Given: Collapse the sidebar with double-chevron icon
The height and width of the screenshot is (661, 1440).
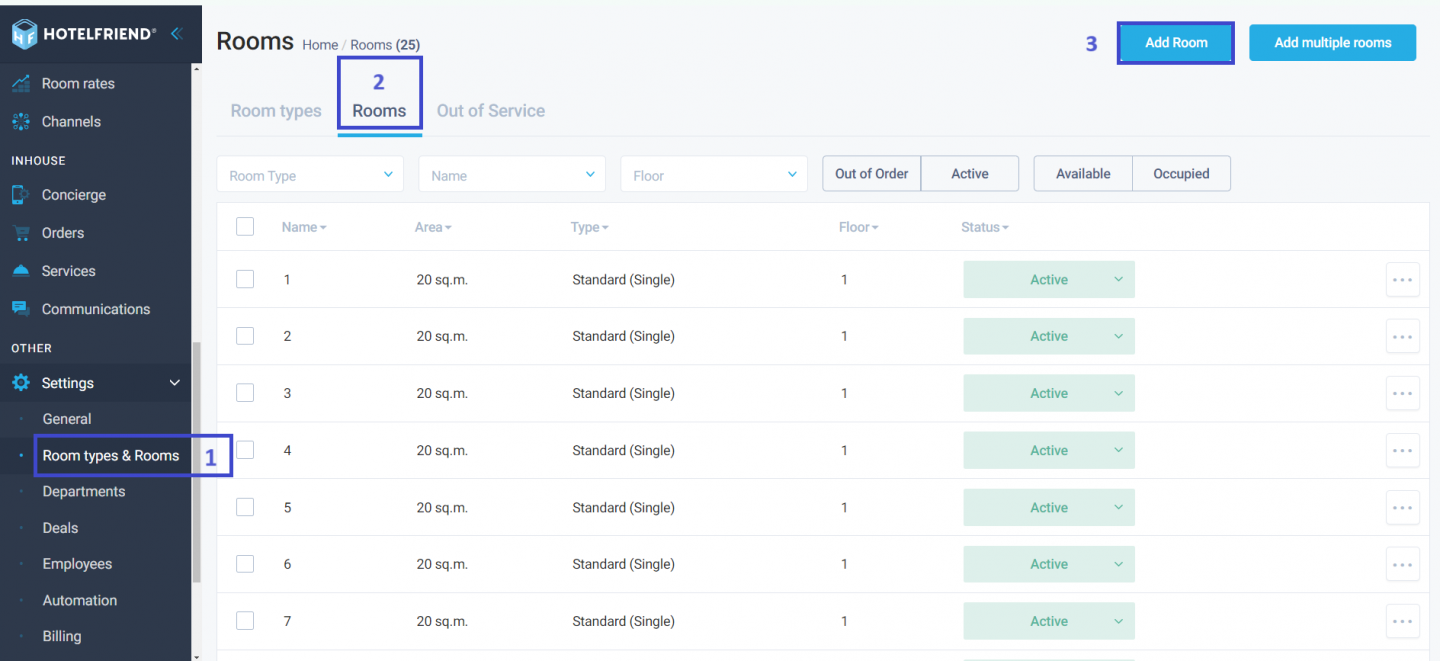Looking at the screenshot, I should pyautogui.click(x=177, y=34).
